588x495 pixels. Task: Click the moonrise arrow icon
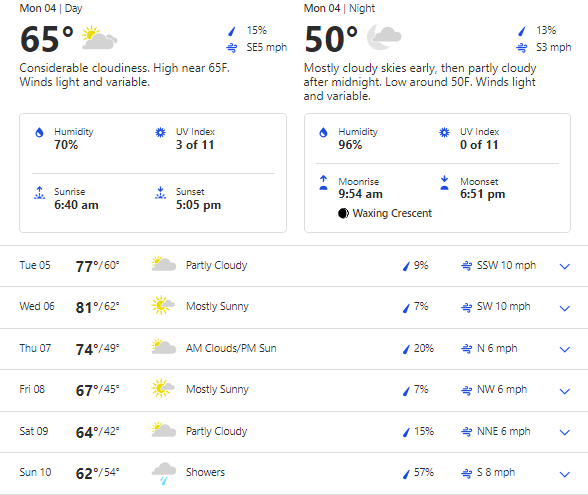[323, 183]
